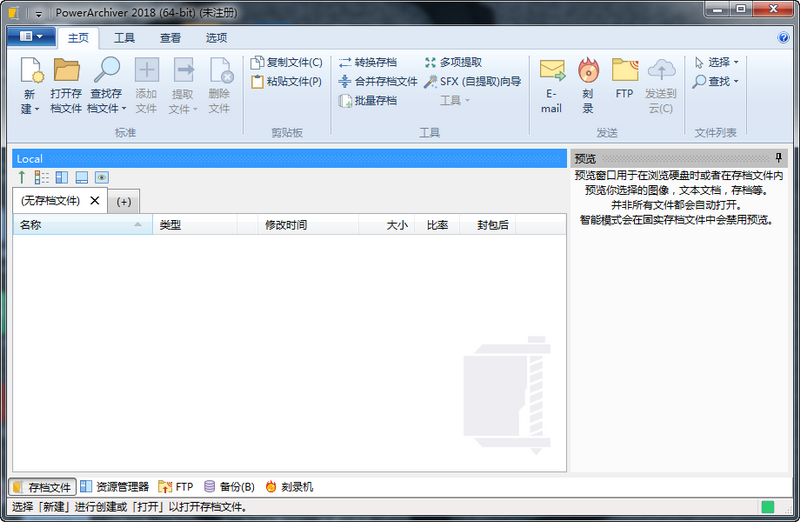Open an archive with 打开存档文件

[x=66, y=85]
